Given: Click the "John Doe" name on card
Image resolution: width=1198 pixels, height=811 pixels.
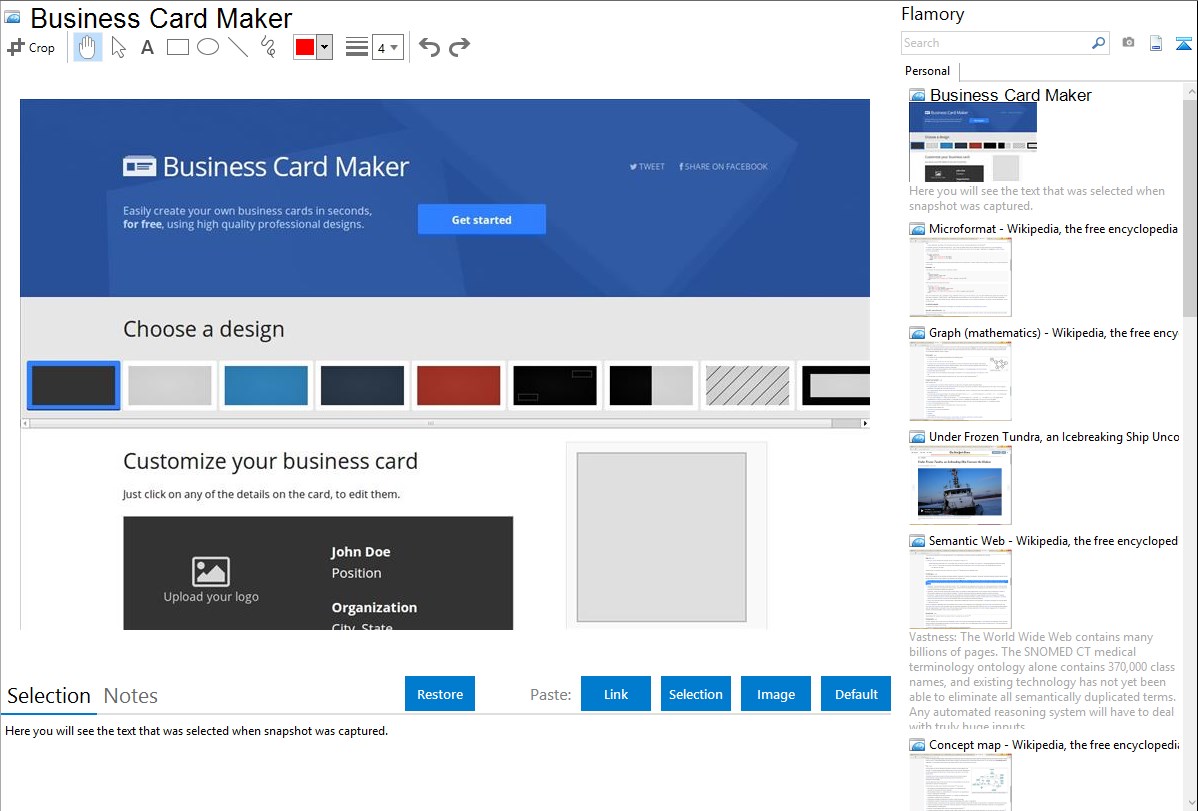Looking at the screenshot, I should point(361,552).
